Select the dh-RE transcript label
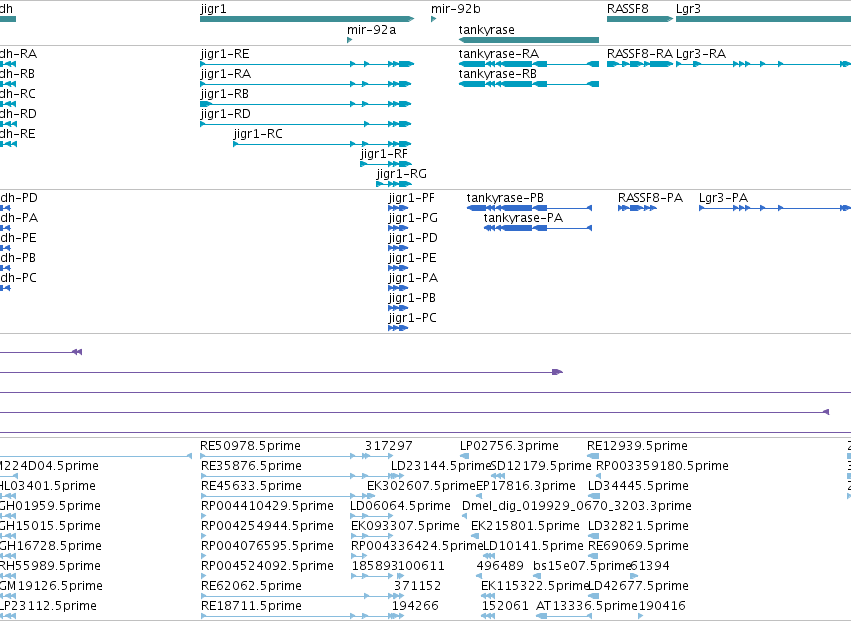 (18, 134)
